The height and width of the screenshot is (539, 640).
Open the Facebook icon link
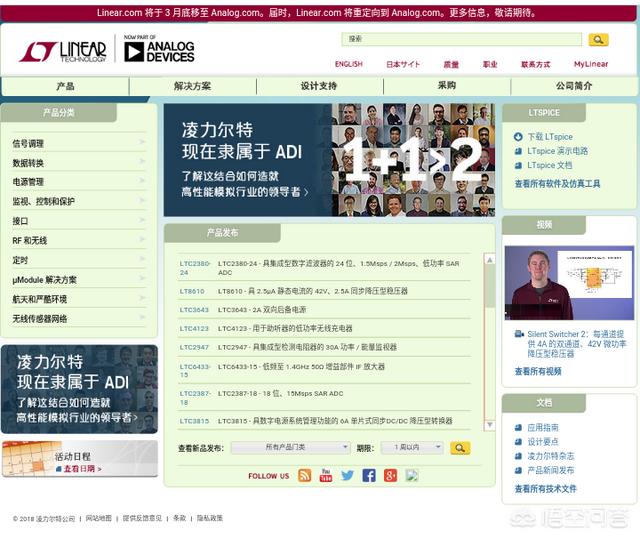click(369, 475)
